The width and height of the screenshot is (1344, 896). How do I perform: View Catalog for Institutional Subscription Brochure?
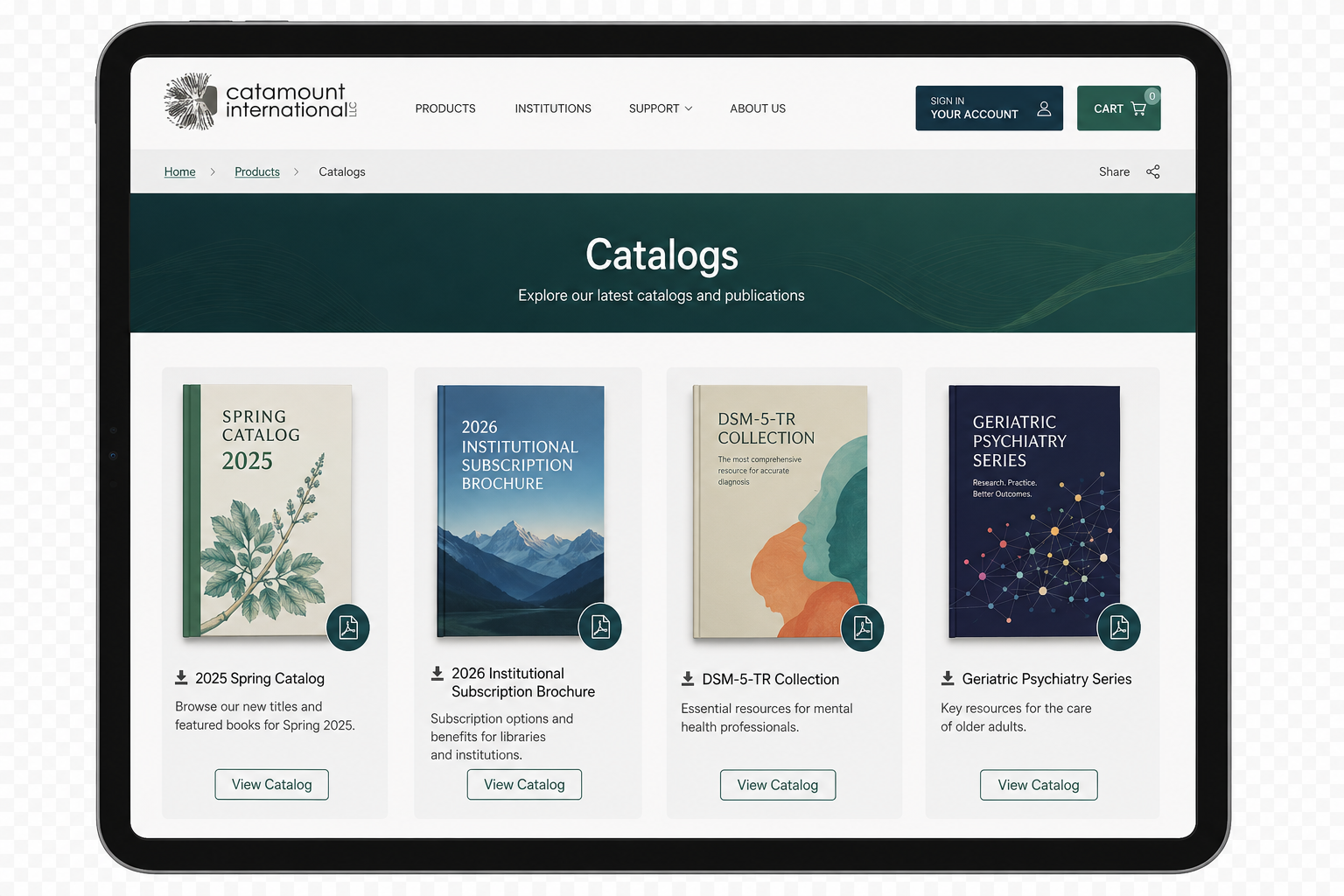tap(524, 784)
